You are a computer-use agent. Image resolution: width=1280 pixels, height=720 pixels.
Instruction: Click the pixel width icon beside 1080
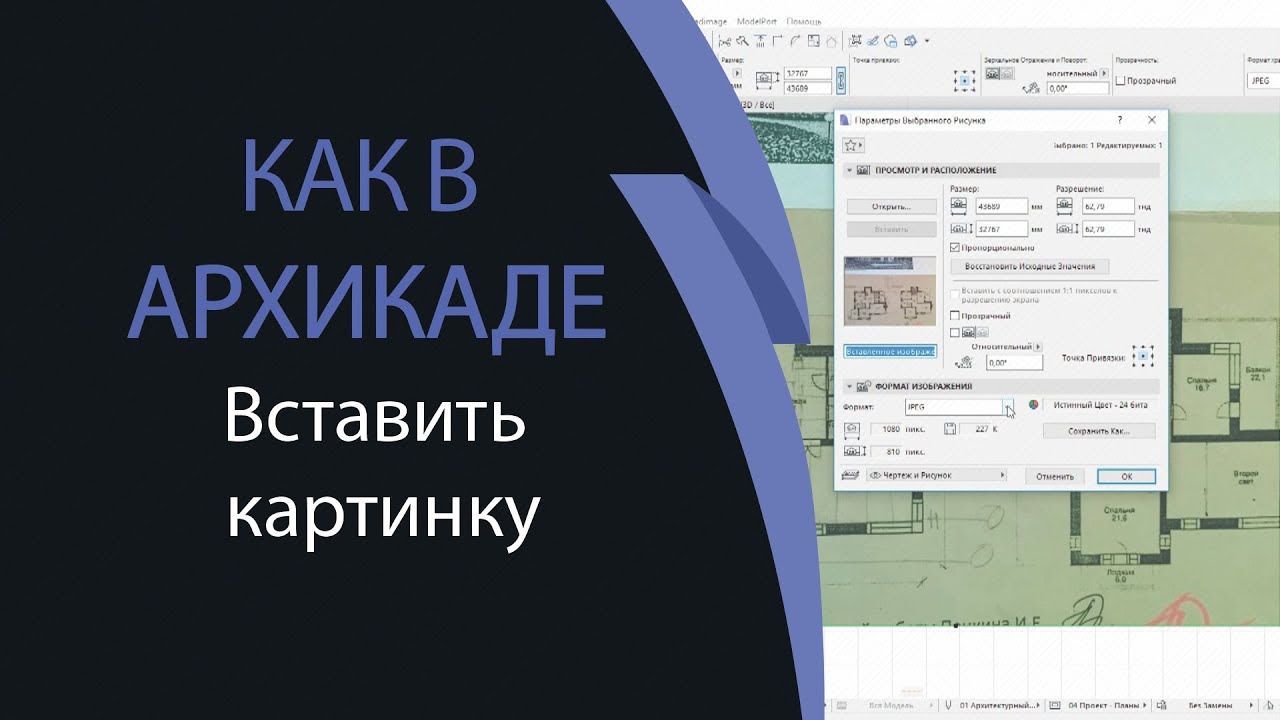click(853, 429)
